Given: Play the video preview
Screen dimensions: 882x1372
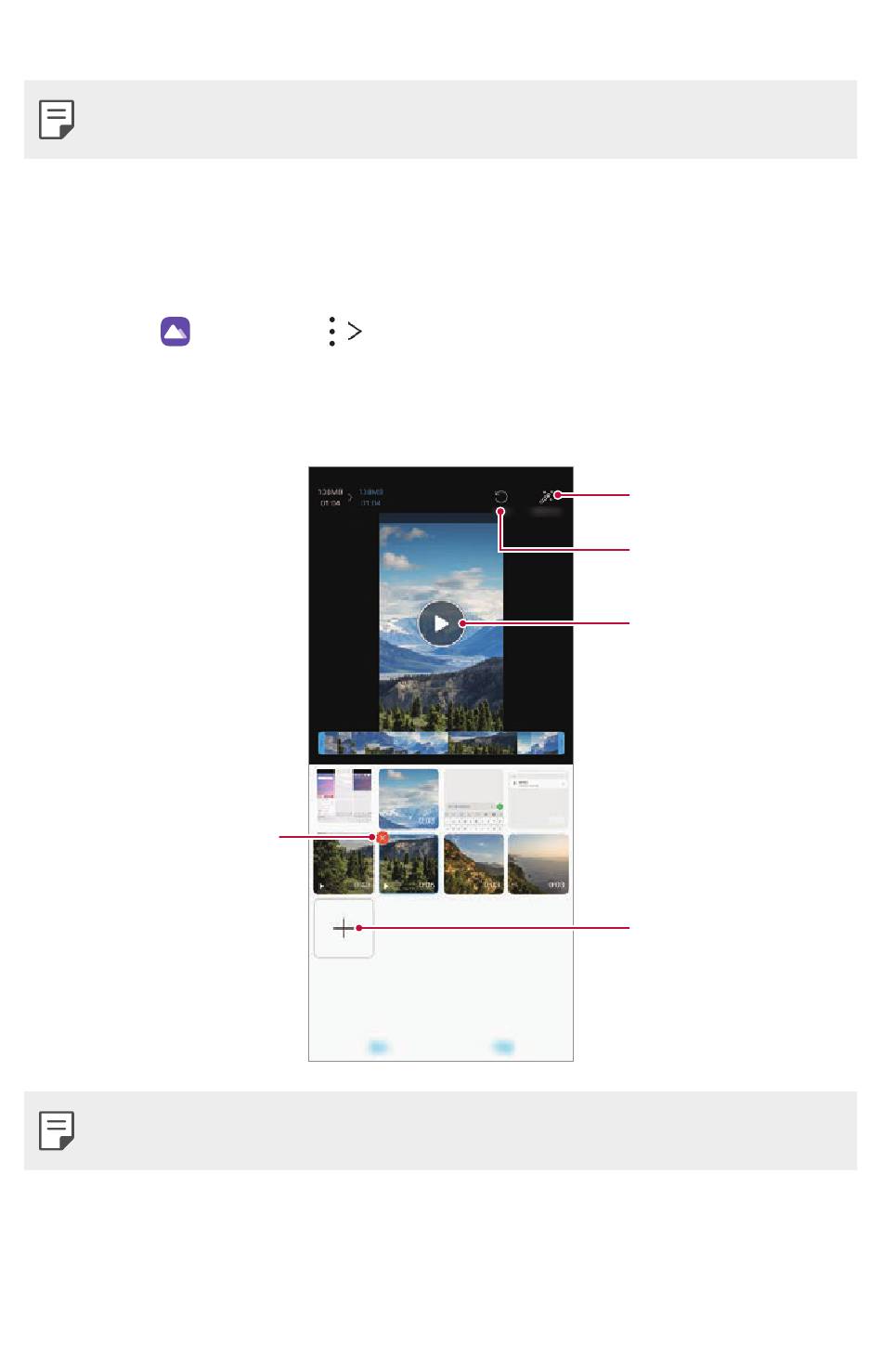Looking at the screenshot, I should 441,623.
